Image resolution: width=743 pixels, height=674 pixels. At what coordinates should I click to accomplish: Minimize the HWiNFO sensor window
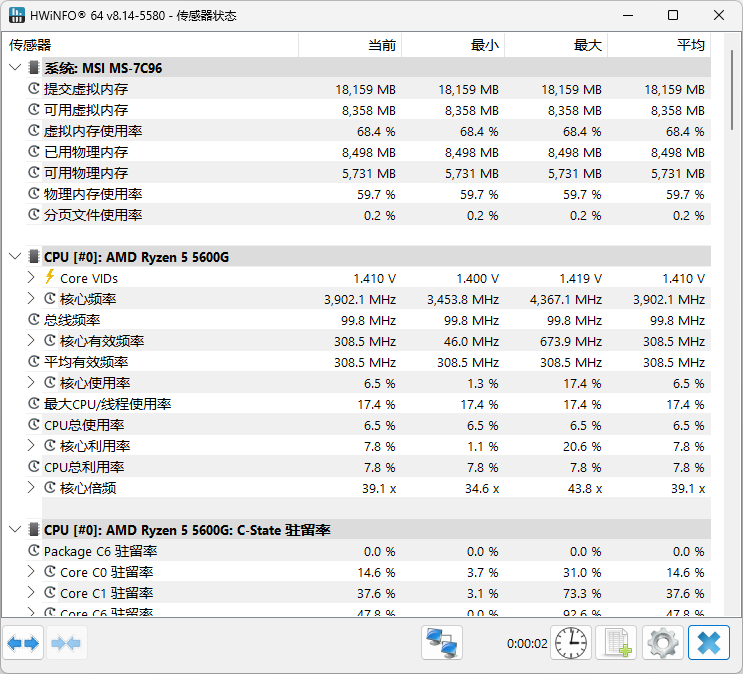coord(628,15)
